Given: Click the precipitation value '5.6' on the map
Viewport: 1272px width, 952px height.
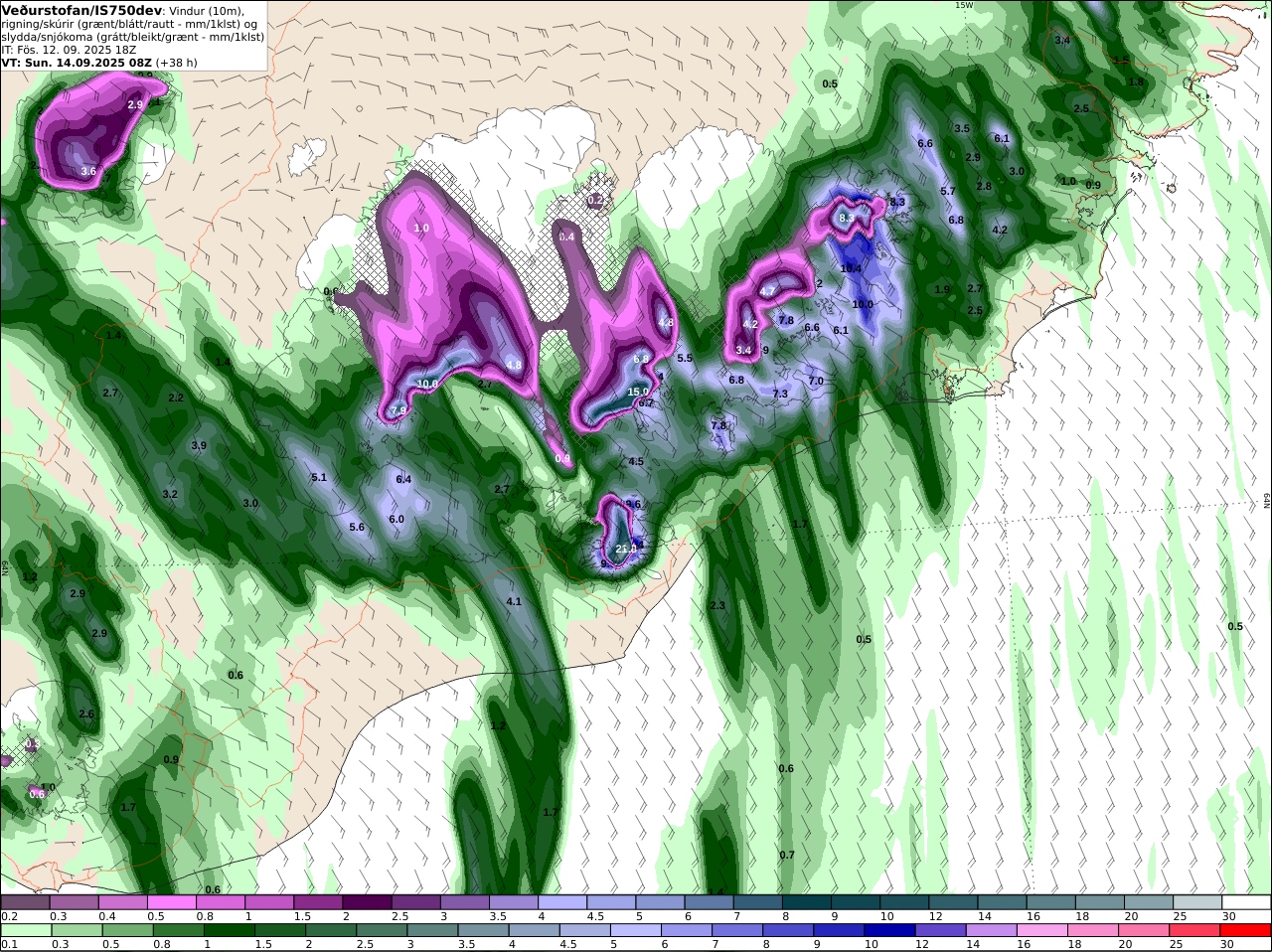Looking at the screenshot, I should 358,527.
